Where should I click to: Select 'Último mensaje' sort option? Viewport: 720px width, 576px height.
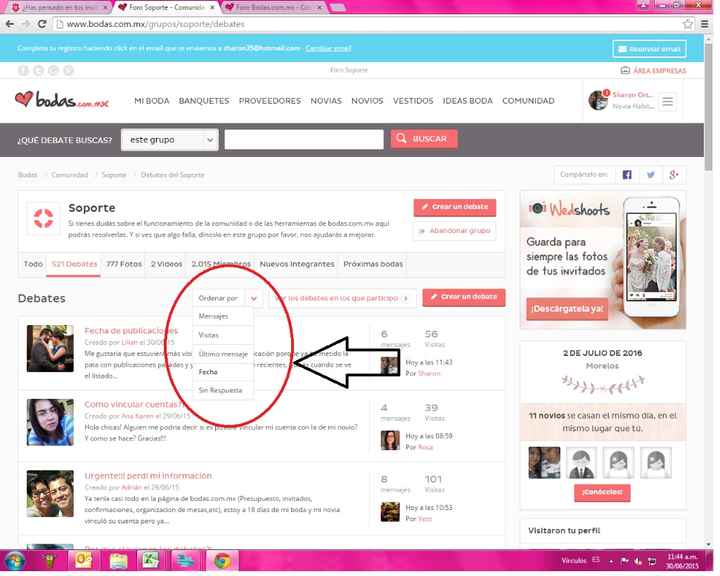[223, 354]
